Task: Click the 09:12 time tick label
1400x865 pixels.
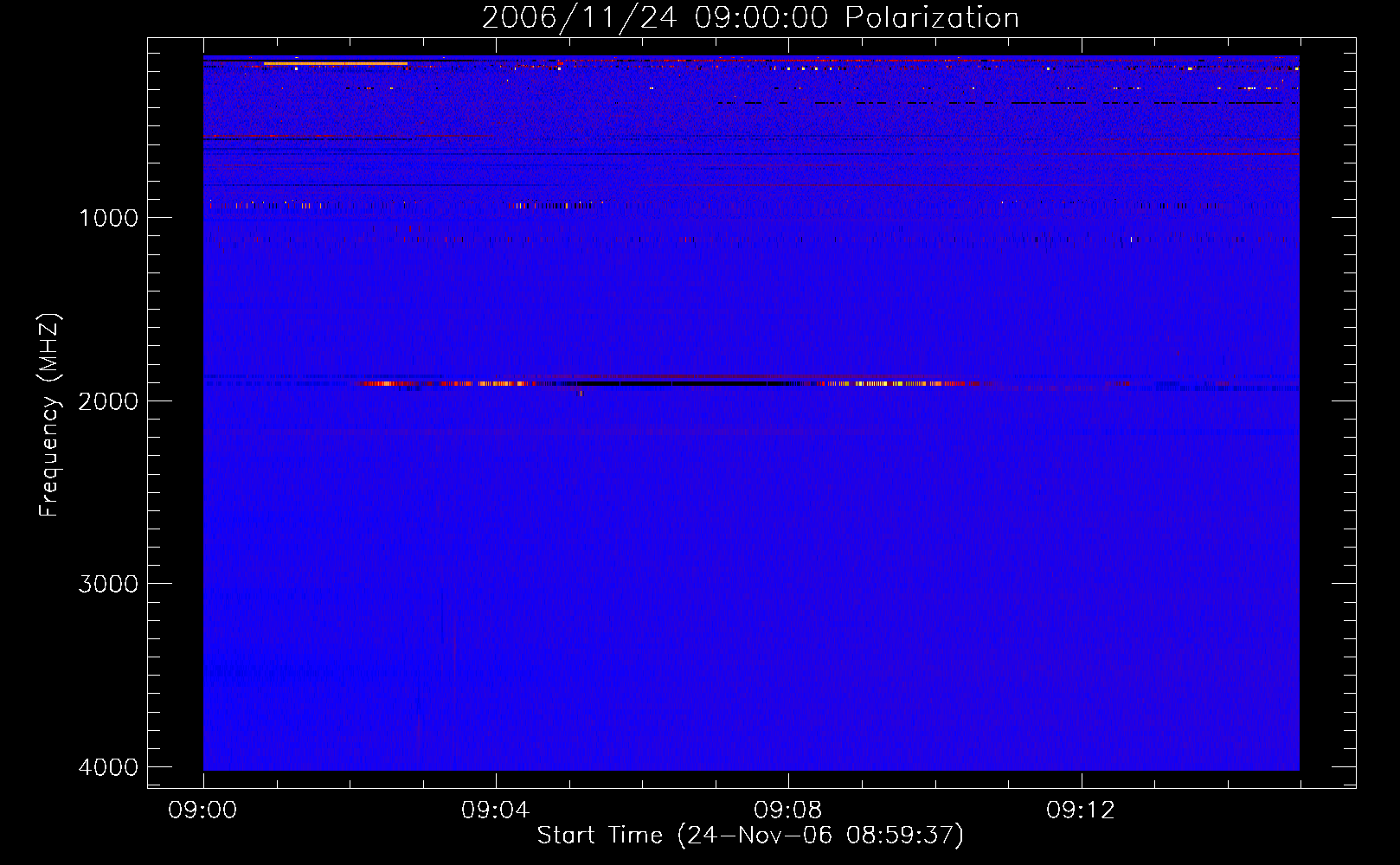Action: click(x=1081, y=811)
